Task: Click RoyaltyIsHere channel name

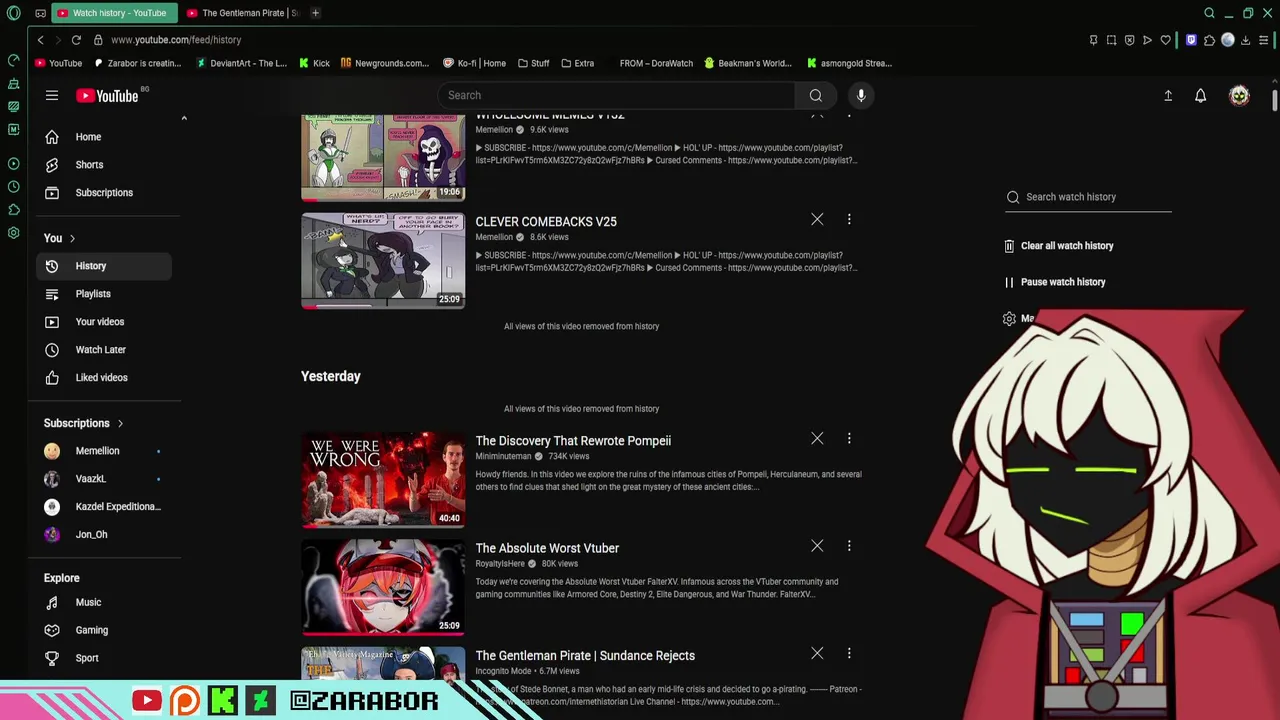Action: coord(500,564)
